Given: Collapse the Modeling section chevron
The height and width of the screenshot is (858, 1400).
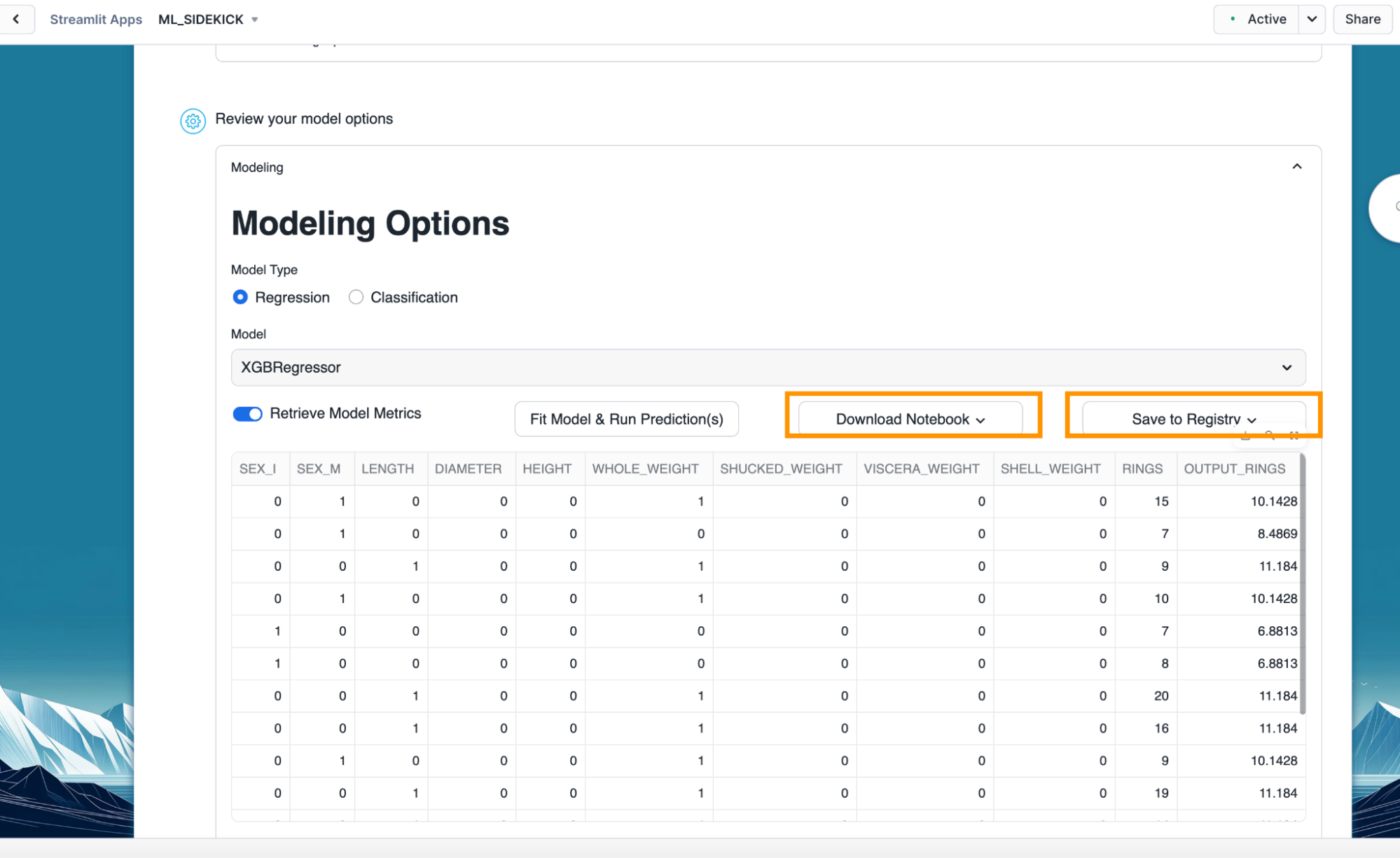Looking at the screenshot, I should [1296, 167].
